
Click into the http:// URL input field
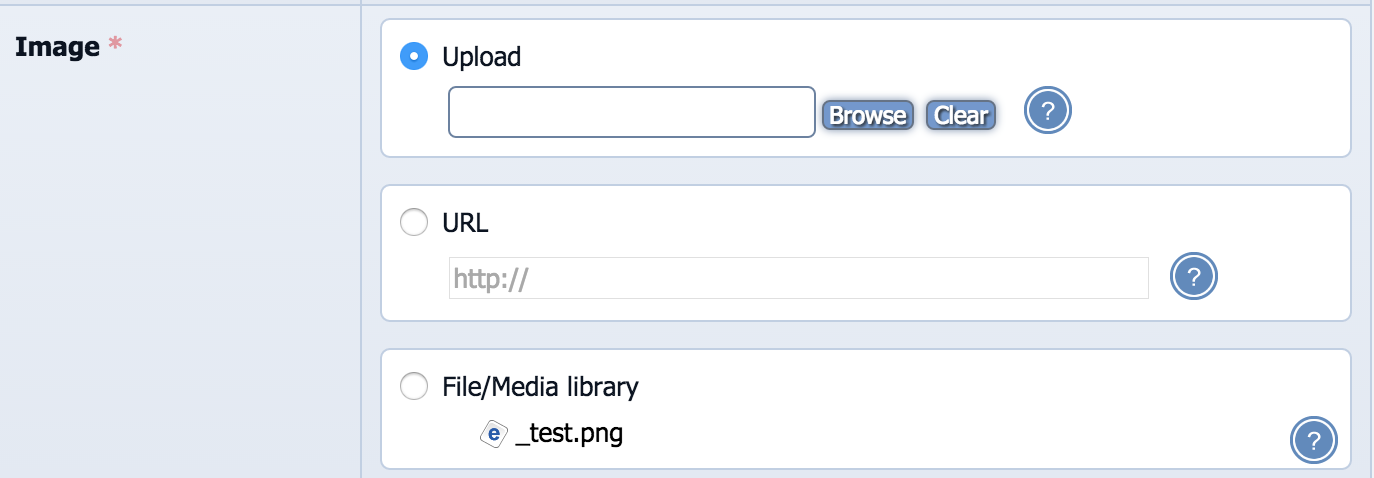coord(798,278)
